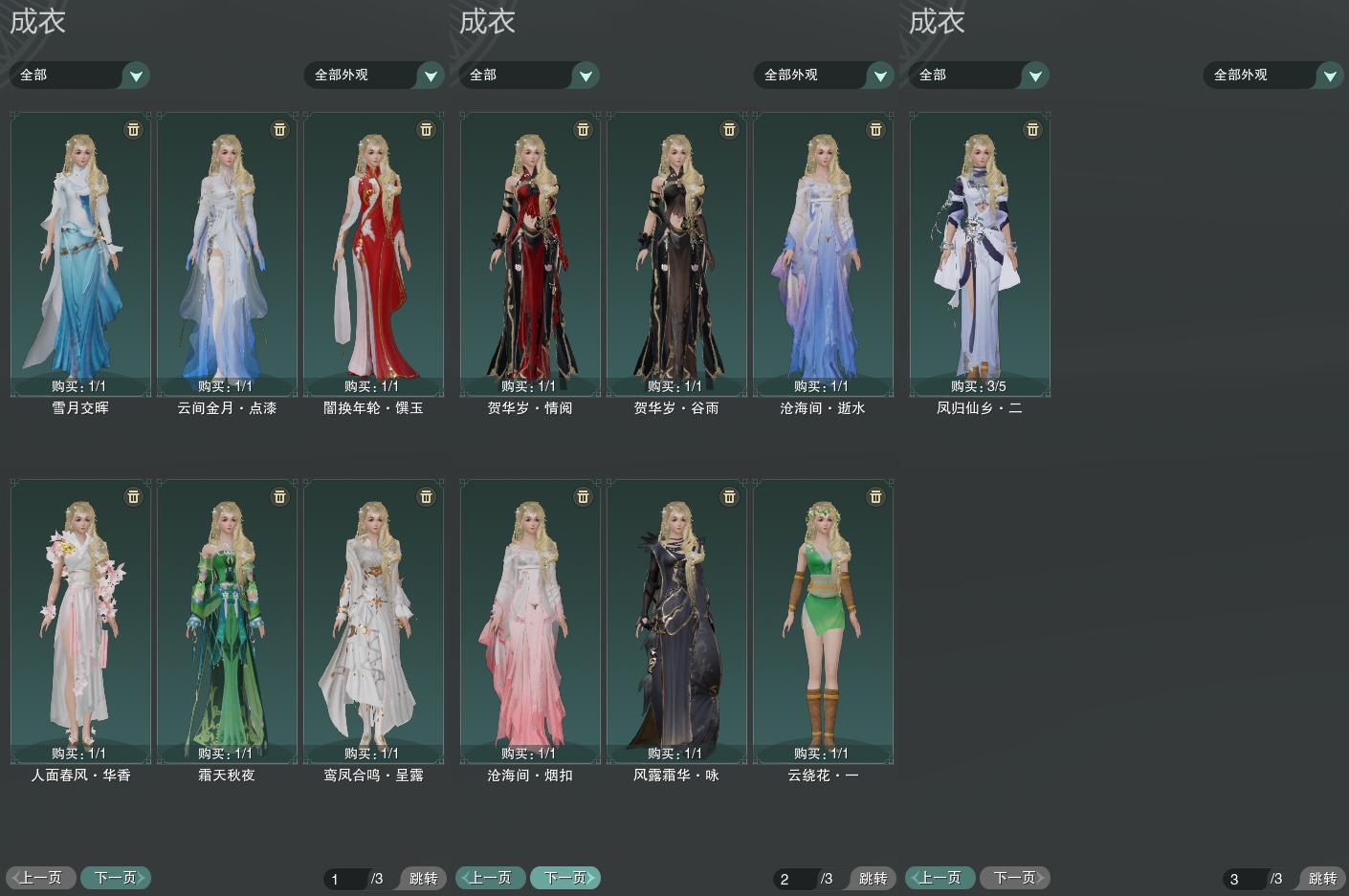Focus the page number field showing 3
Image resolution: width=1349 pixels, height=896 pixels.
click(x=1246, y=879)
